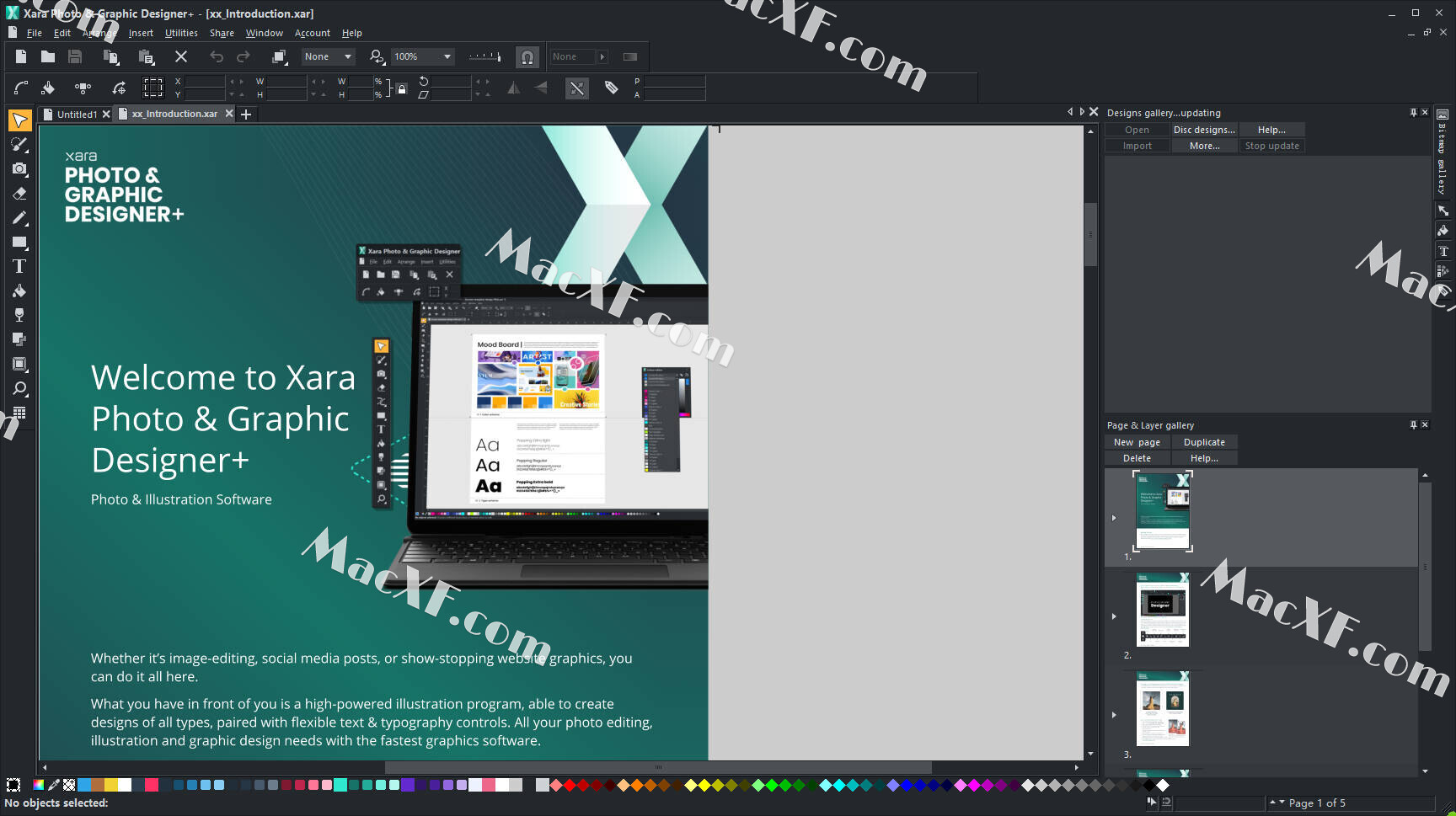
Task: Click the page up arrow in status bar
Action: tap(1272, 803)
